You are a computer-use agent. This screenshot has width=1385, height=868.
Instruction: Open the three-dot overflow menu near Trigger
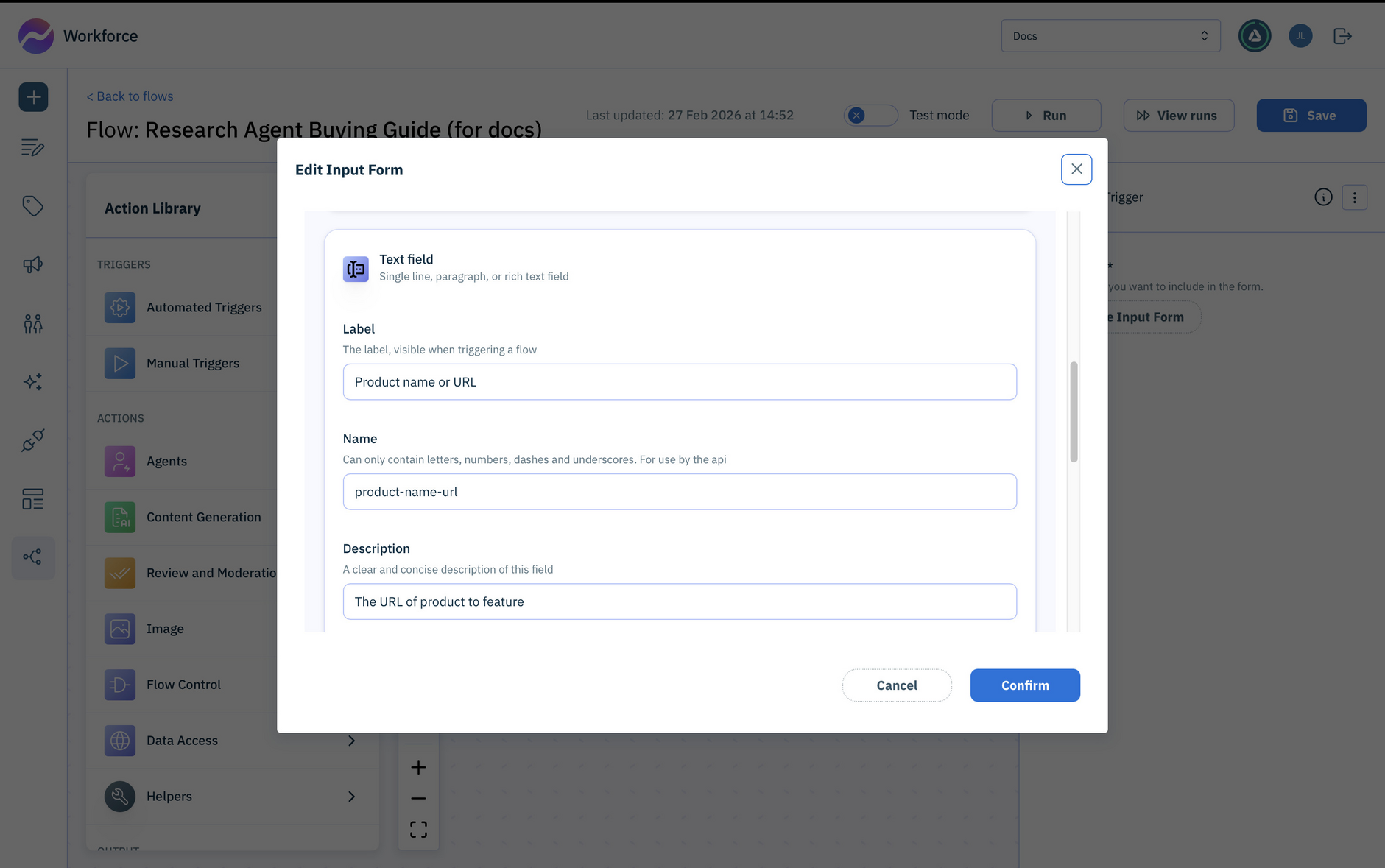click(x=1354, y=197)
